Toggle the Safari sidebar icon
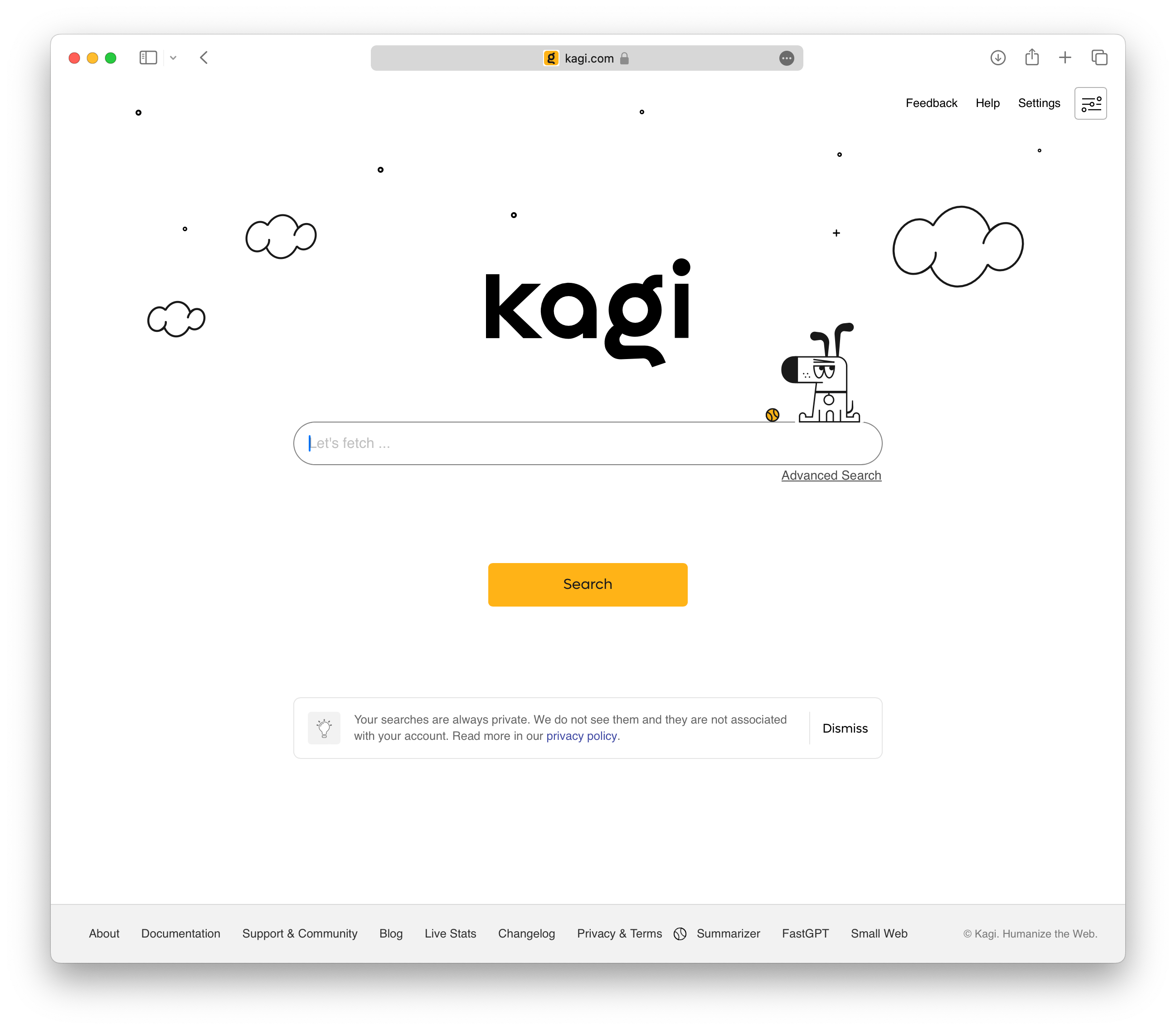 tap(148, 58)
